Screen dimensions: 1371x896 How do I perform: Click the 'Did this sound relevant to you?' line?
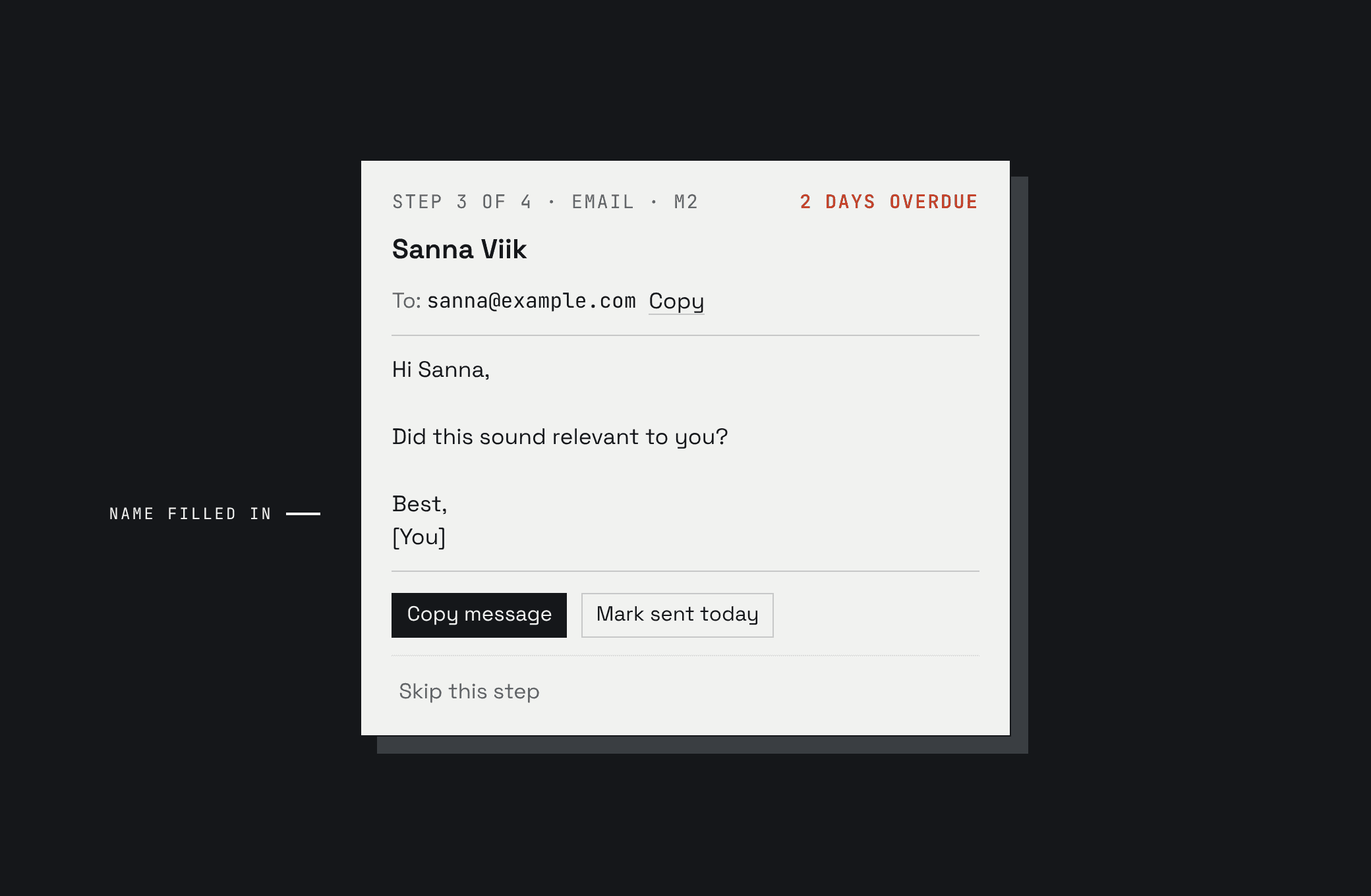(560, 437)
